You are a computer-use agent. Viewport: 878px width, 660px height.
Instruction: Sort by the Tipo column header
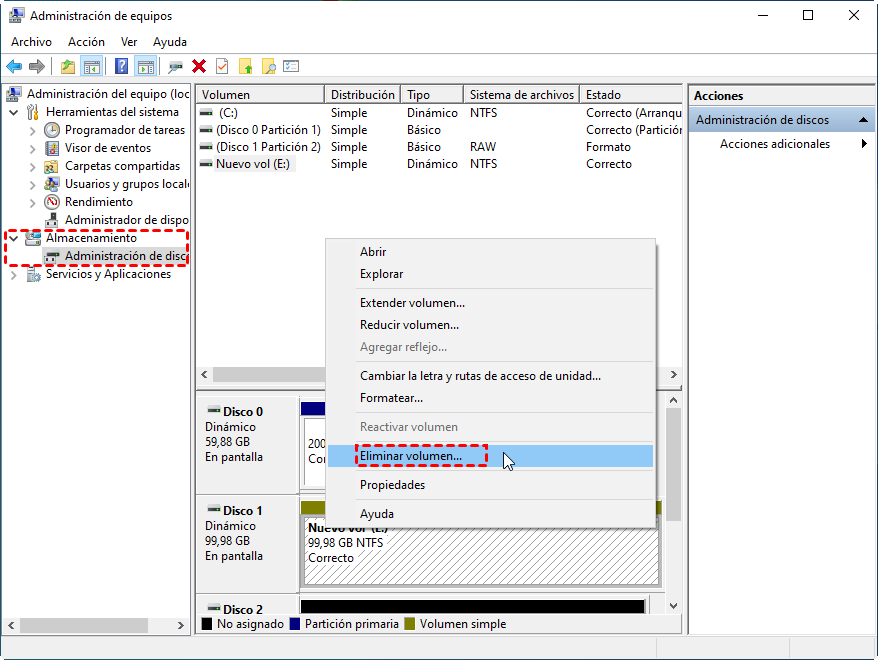[x=432, y=95]
